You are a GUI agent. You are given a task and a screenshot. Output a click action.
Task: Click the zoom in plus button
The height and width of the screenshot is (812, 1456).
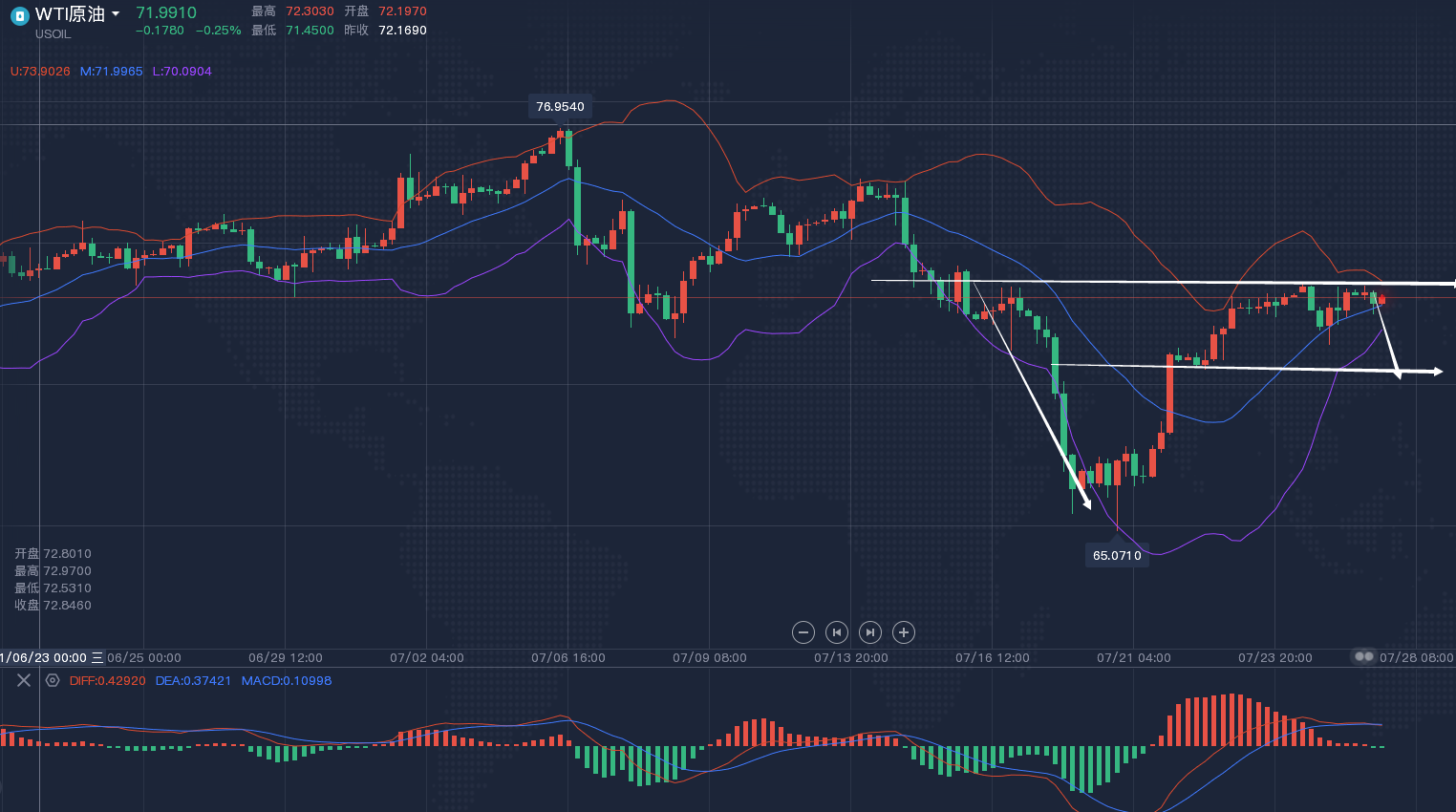904,632
